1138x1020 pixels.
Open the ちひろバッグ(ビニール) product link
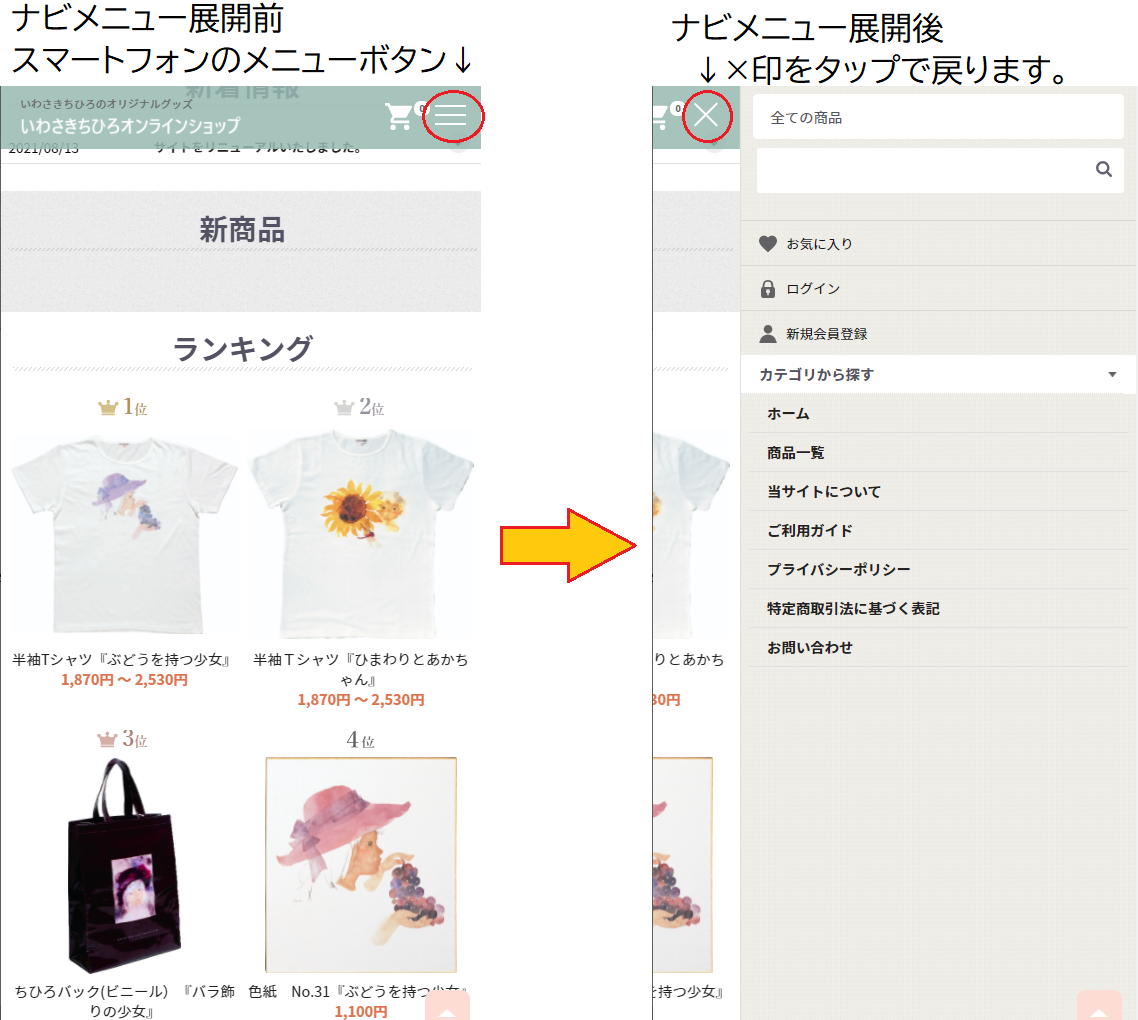pos(123,1000)
